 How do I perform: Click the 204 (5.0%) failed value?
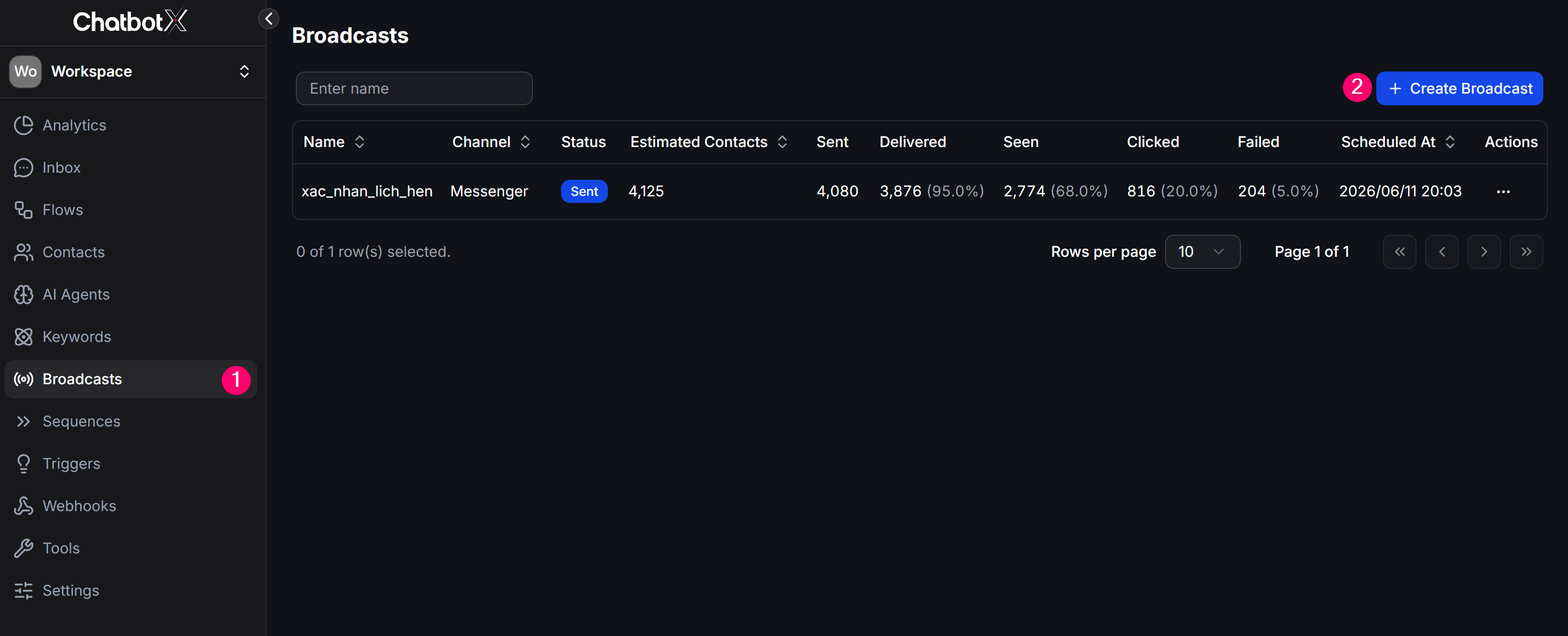(1278, 191)
